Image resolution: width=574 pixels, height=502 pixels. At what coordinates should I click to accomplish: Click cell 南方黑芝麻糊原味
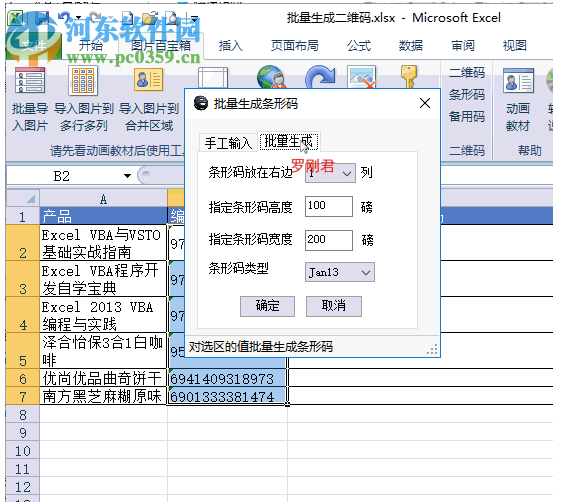click(103, 396)
